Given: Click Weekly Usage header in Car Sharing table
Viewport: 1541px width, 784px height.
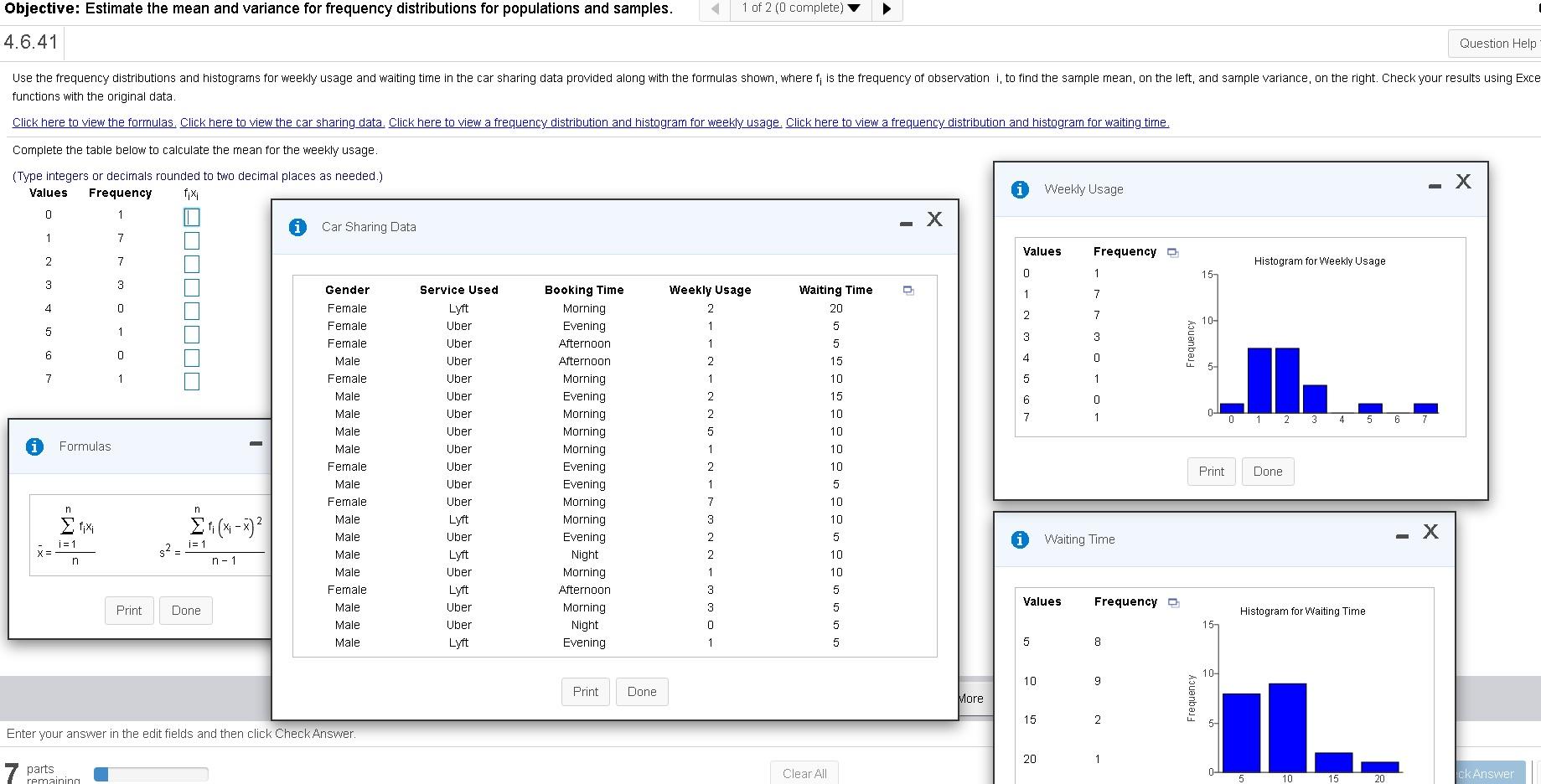Looking at the screenshot, I should click(x=710, y=290).
